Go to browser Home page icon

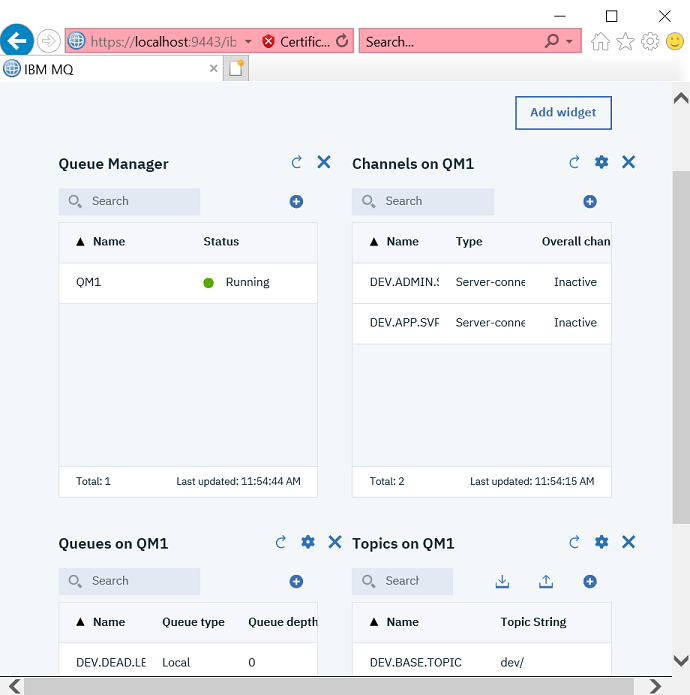click(x=600, y=42)
